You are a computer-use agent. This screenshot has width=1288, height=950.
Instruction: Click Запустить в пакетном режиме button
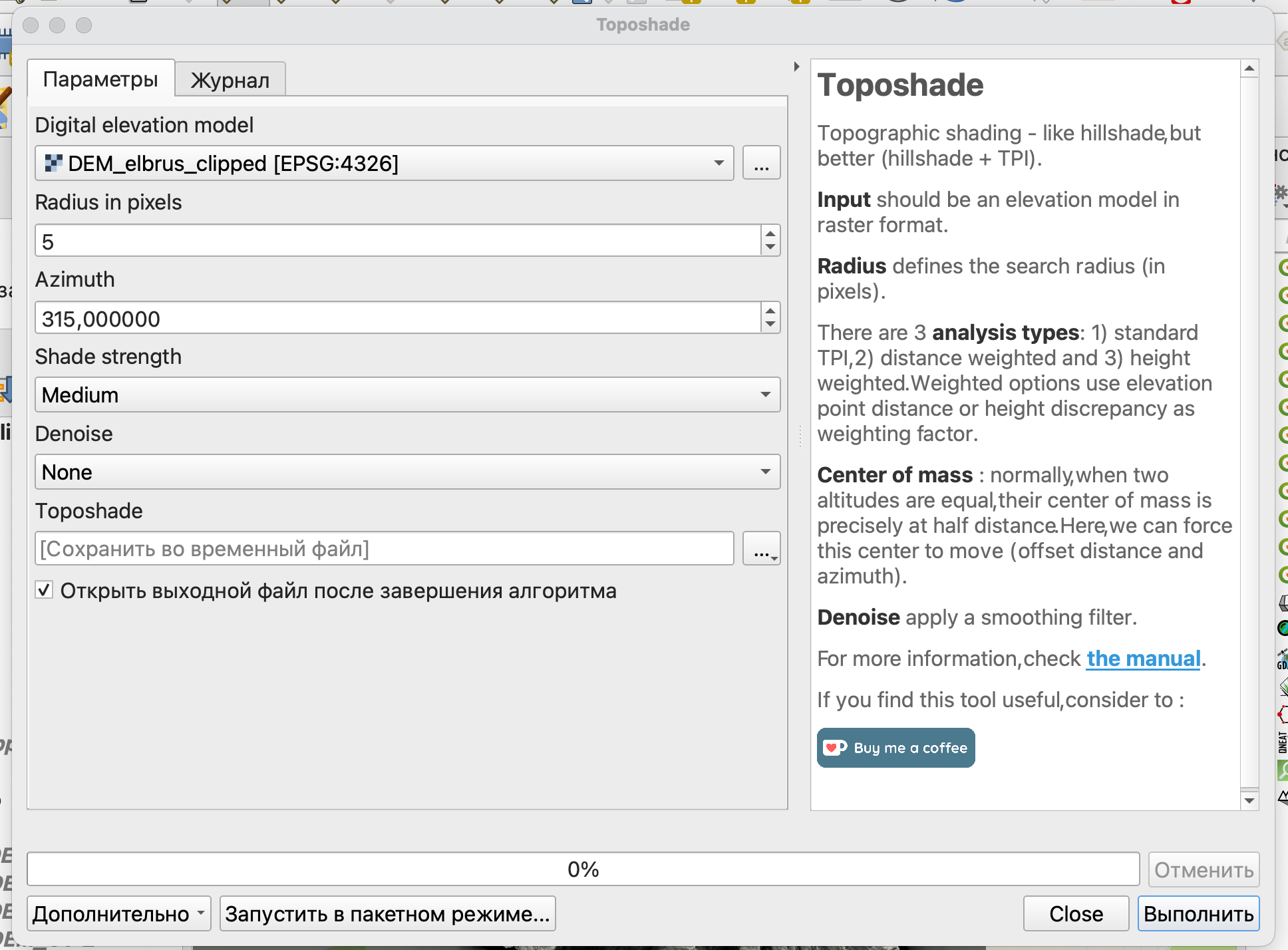[387, 914]
